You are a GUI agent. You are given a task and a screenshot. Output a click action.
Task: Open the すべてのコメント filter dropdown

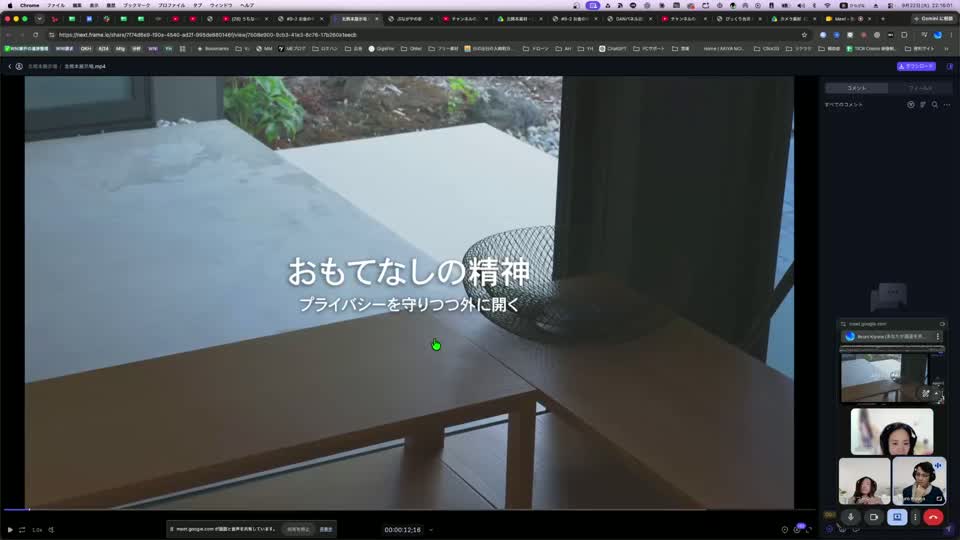(x=844, y=105)
